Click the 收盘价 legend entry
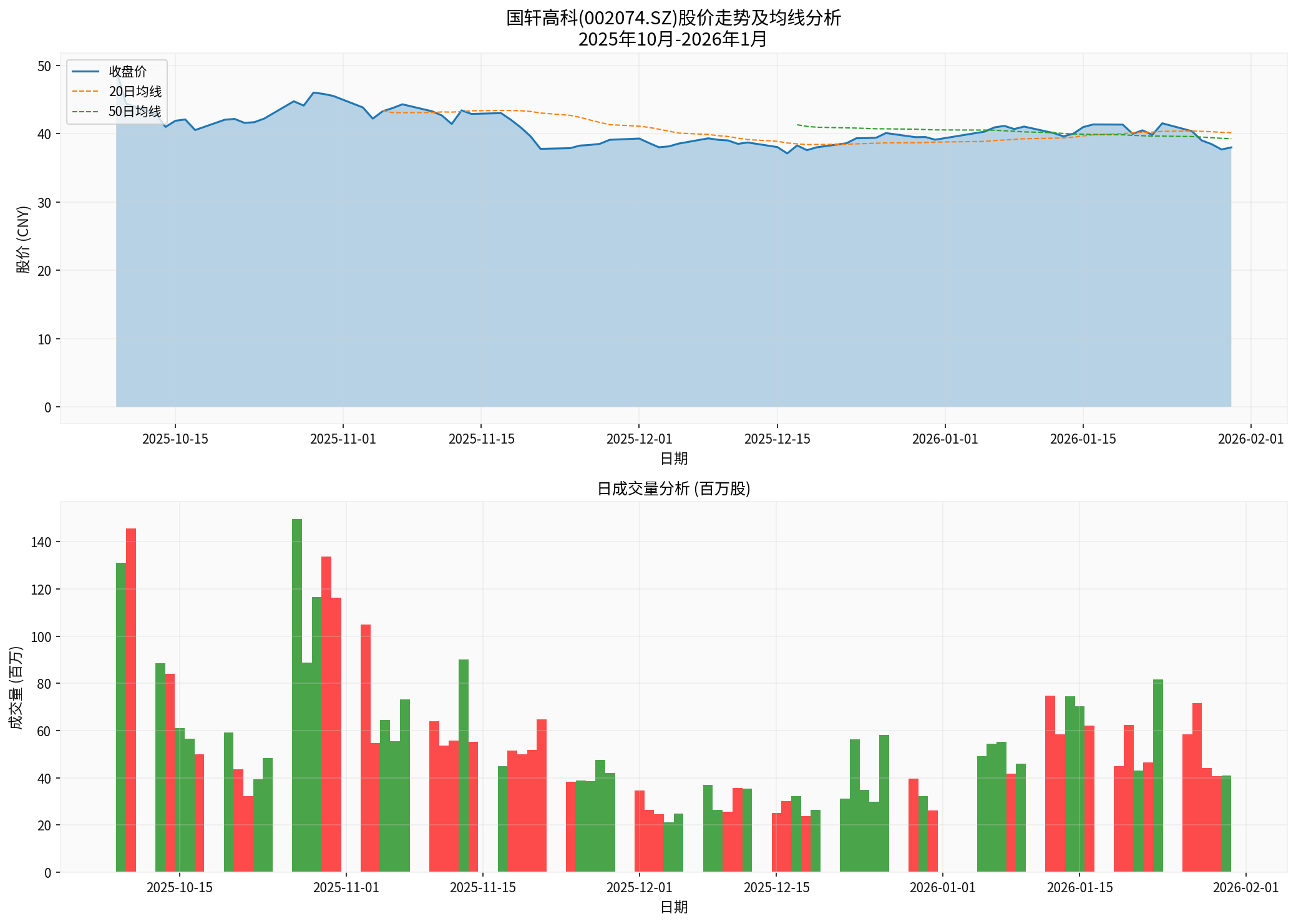 pyautogui.click(x=127, y=72)
